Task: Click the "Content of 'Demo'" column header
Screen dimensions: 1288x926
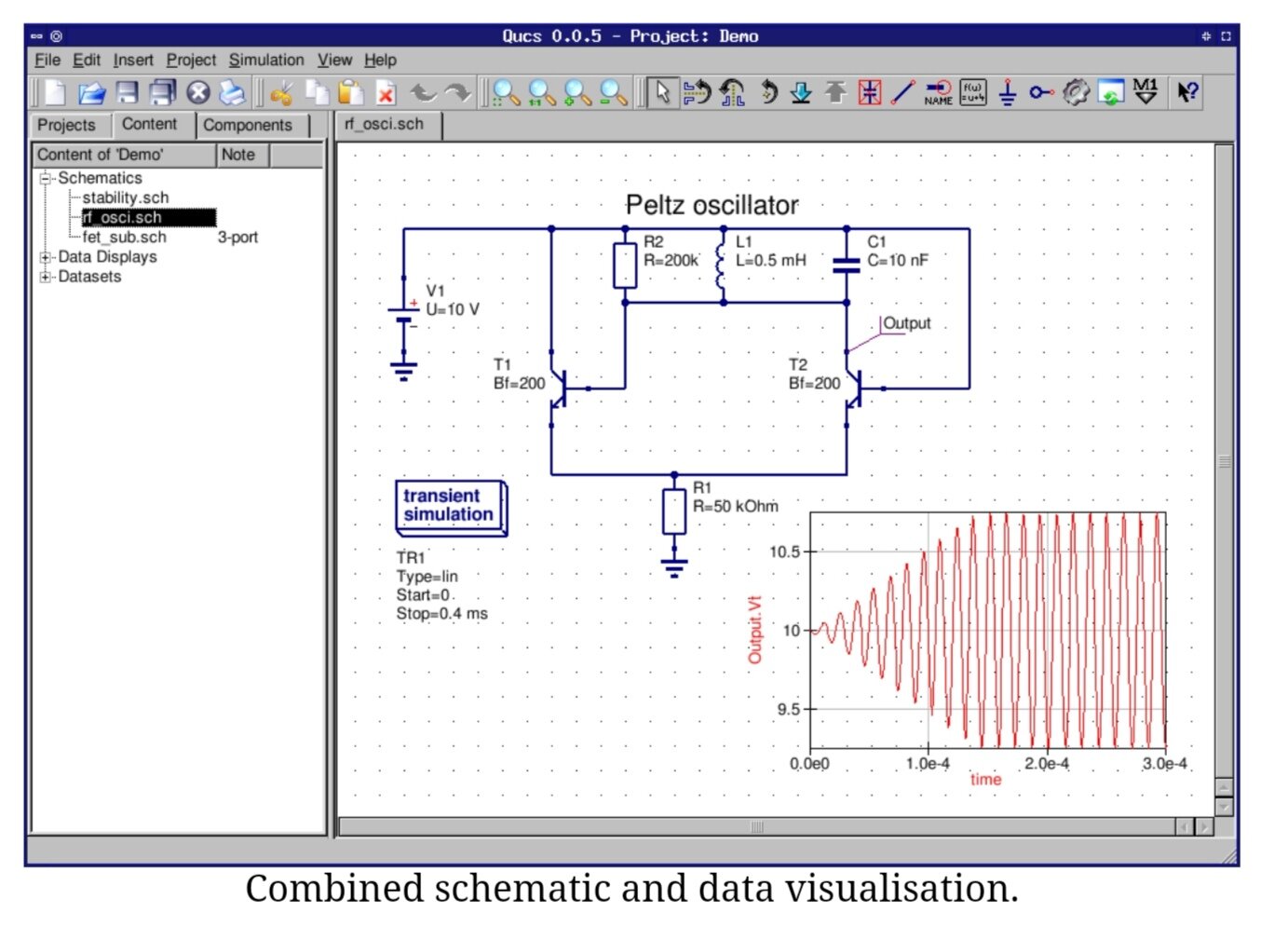Action: click(x=125, y=155)
